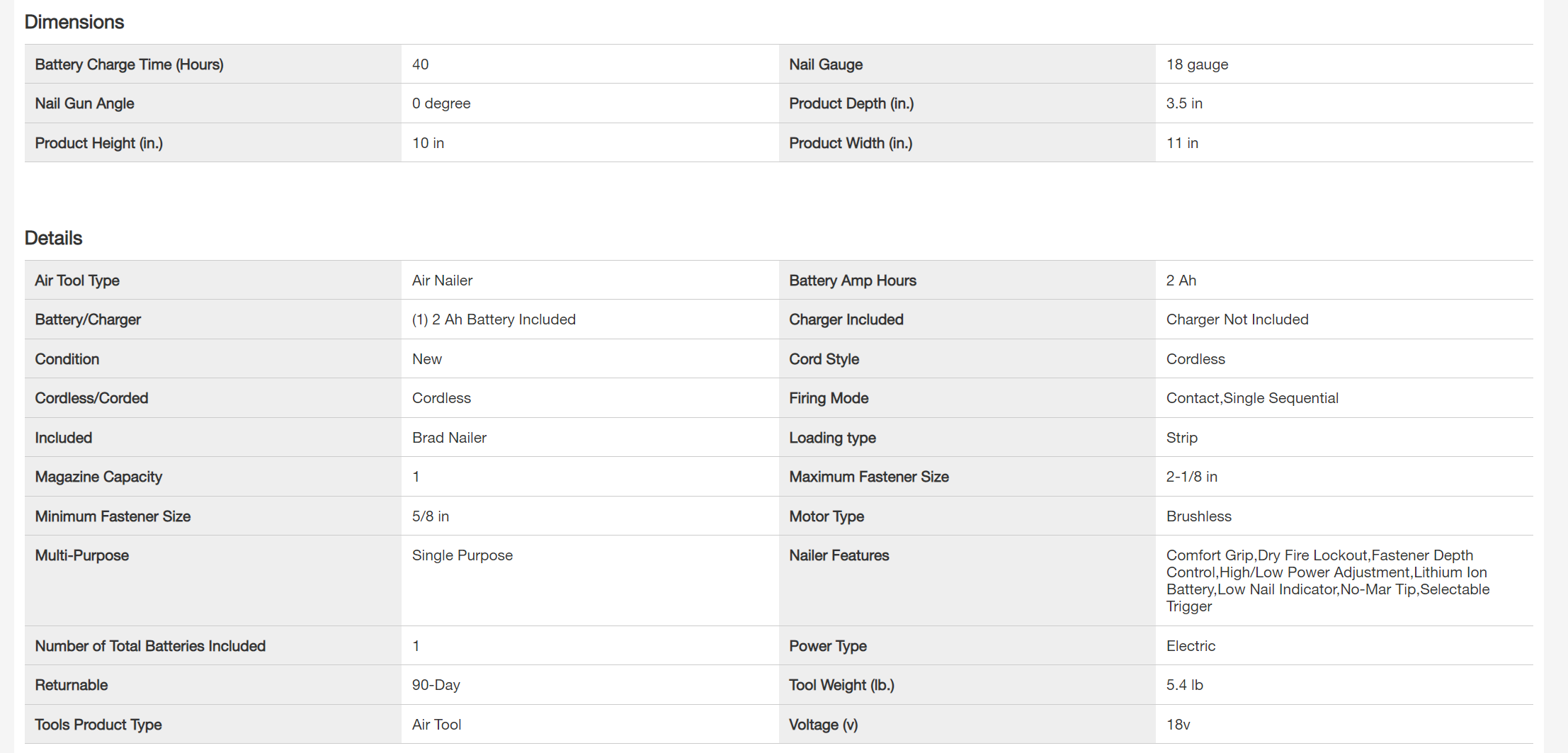Click the Nailer Features description text

[1327, 580]
